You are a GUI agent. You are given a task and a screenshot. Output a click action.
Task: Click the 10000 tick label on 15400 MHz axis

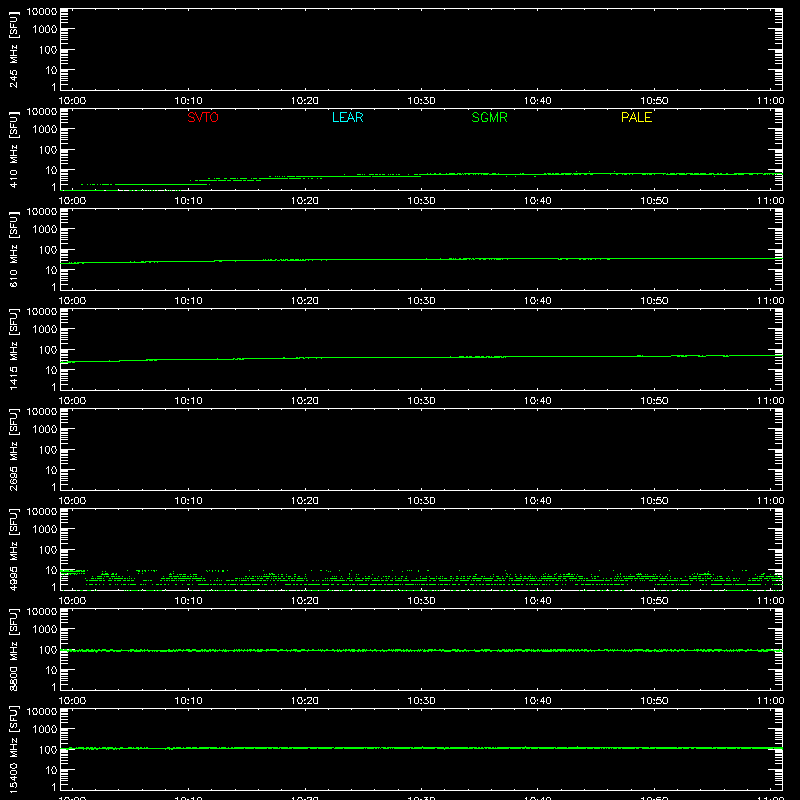point(42,712)
